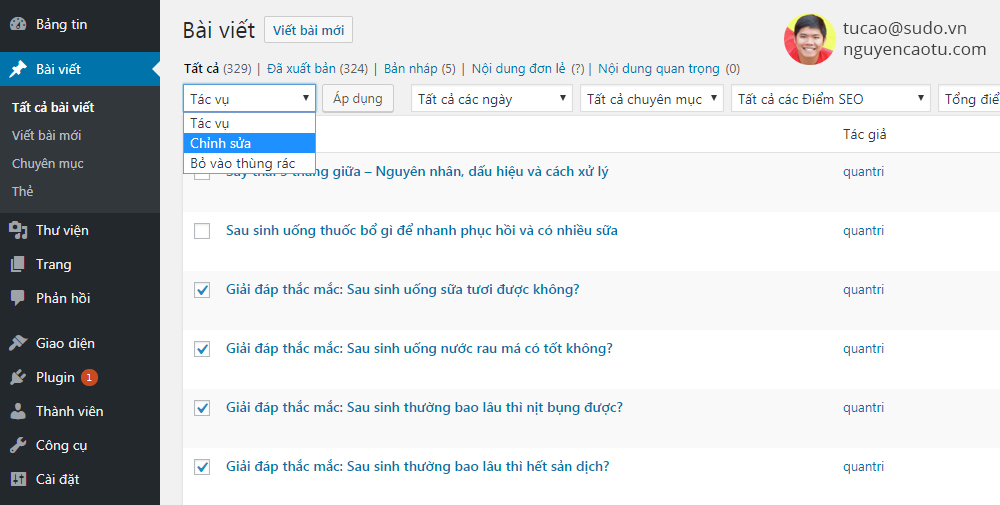The image size is (1000, 505).
Task: Click the Tác giả column header
Action: point(864,134)
